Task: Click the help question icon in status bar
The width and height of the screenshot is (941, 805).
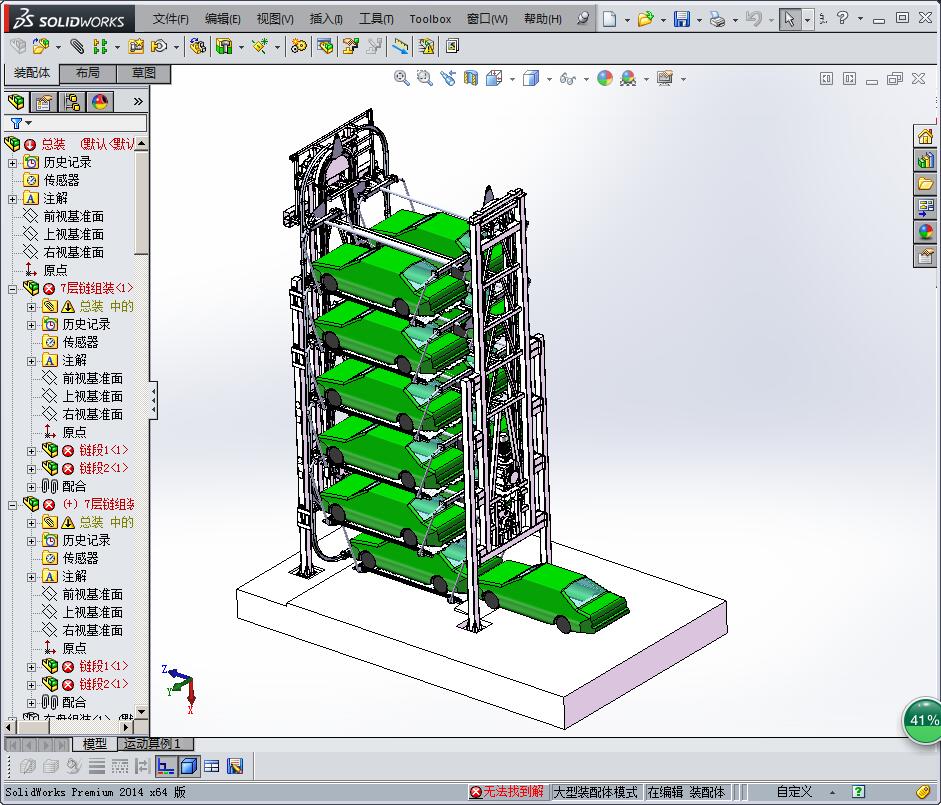Action: point(859,792)
